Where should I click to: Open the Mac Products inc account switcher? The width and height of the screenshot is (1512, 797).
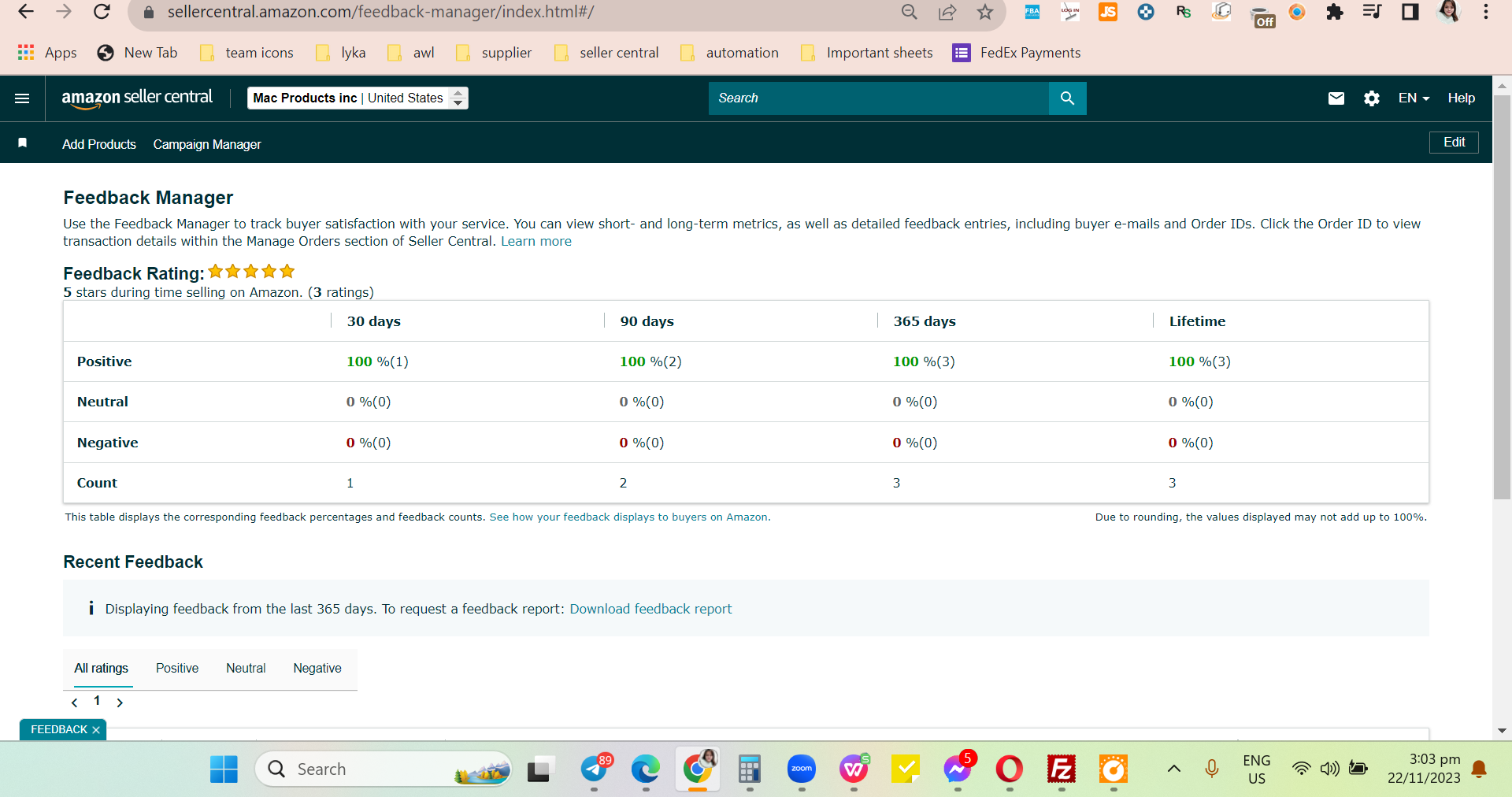[x=358, y=98]
